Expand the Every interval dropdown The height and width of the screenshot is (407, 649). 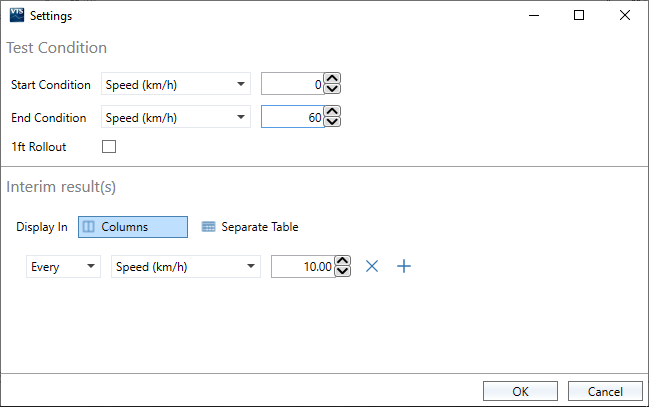tap(63, 267)
